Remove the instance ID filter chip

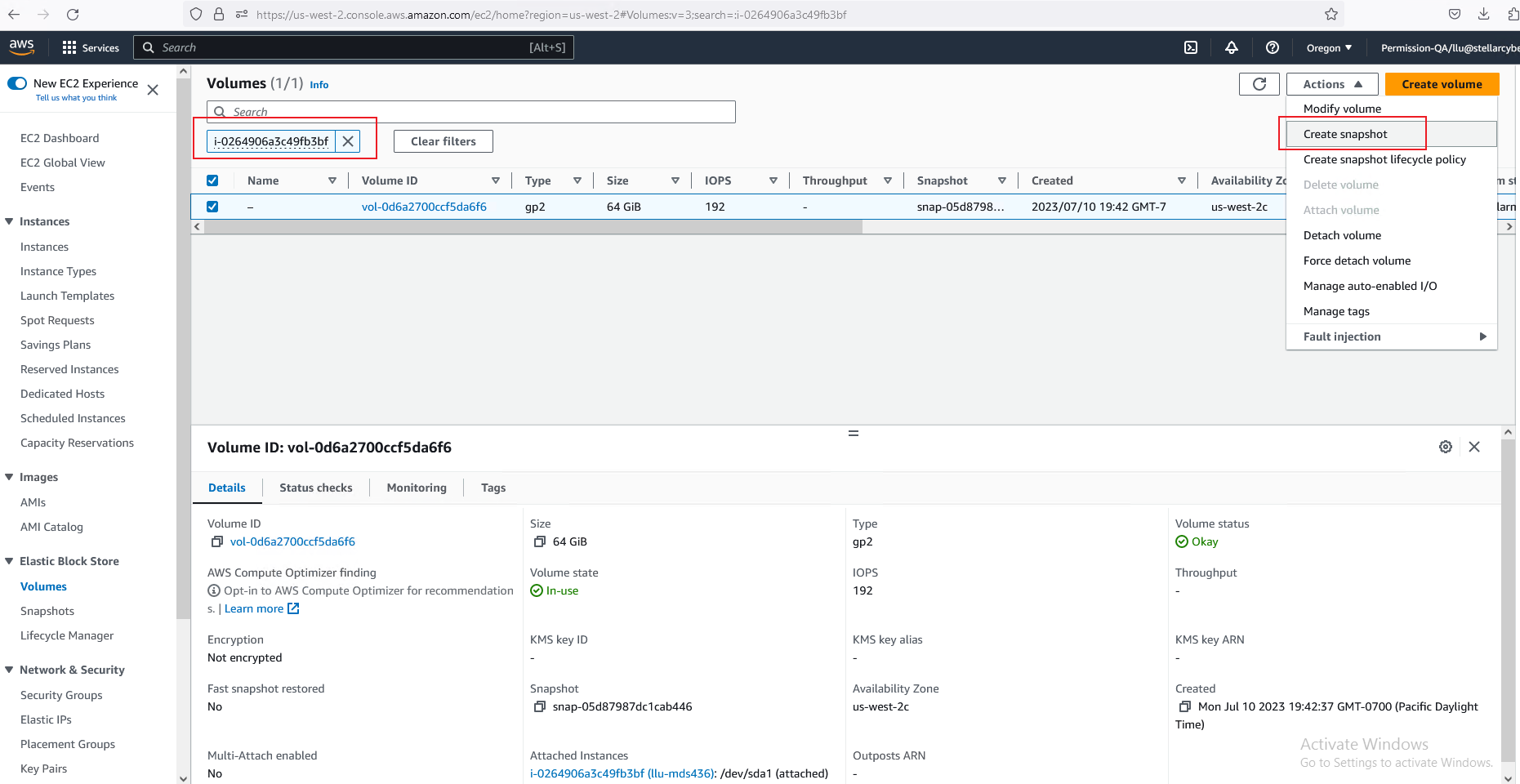pos(348,141)
